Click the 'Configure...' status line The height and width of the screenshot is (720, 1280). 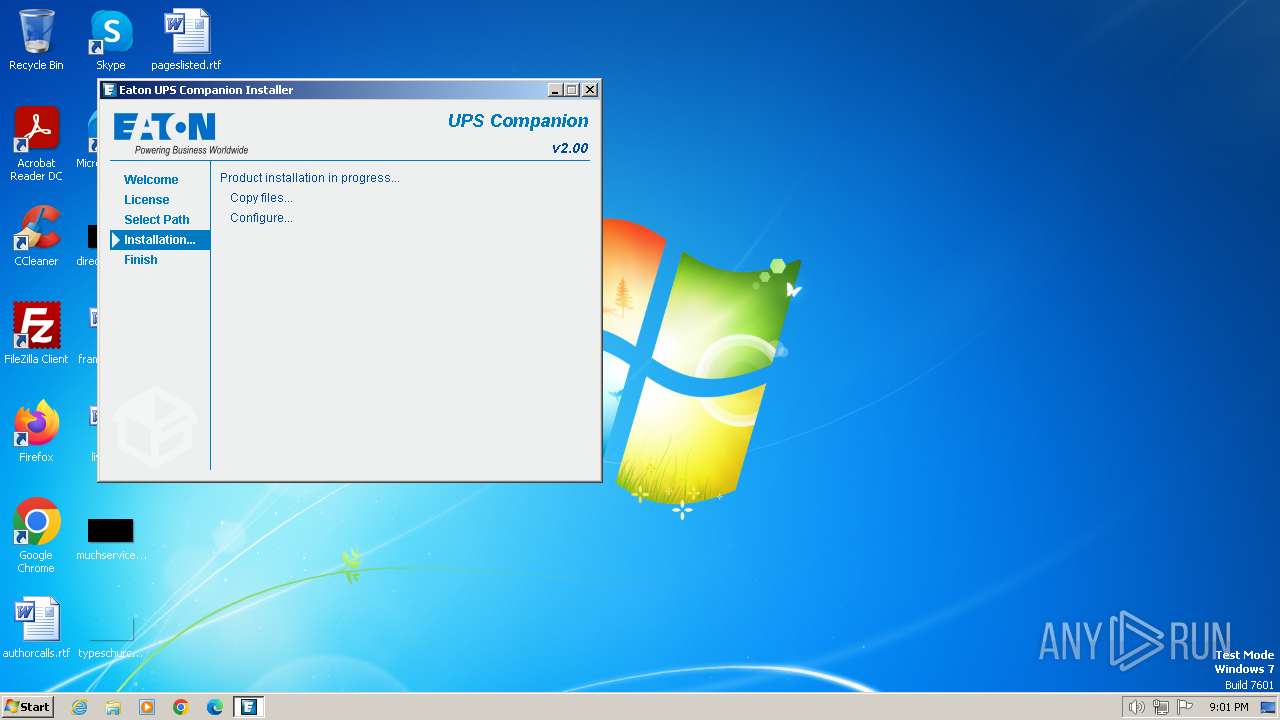point(261,218)
